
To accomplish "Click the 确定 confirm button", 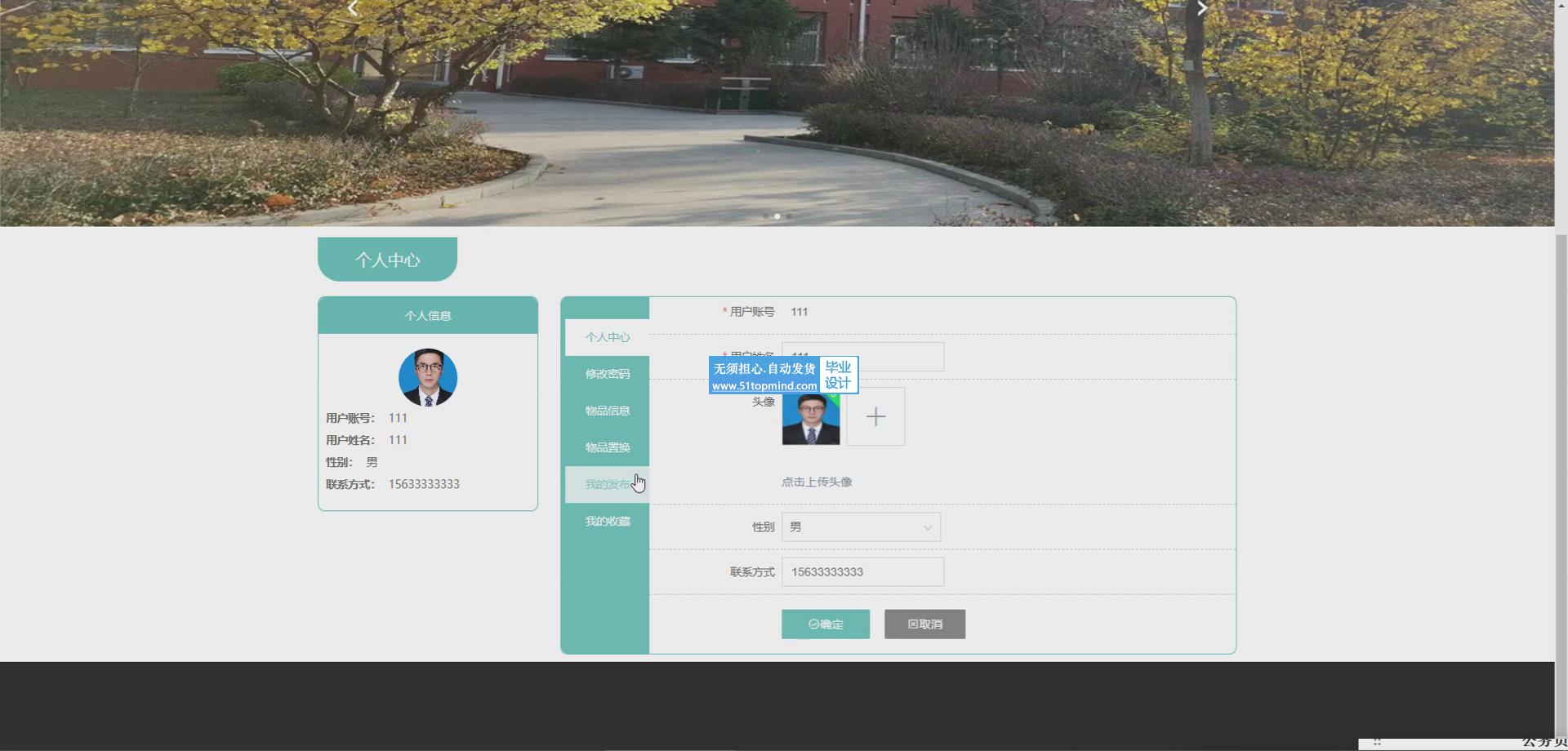I will pyautogui.click(x=825, y=624).
